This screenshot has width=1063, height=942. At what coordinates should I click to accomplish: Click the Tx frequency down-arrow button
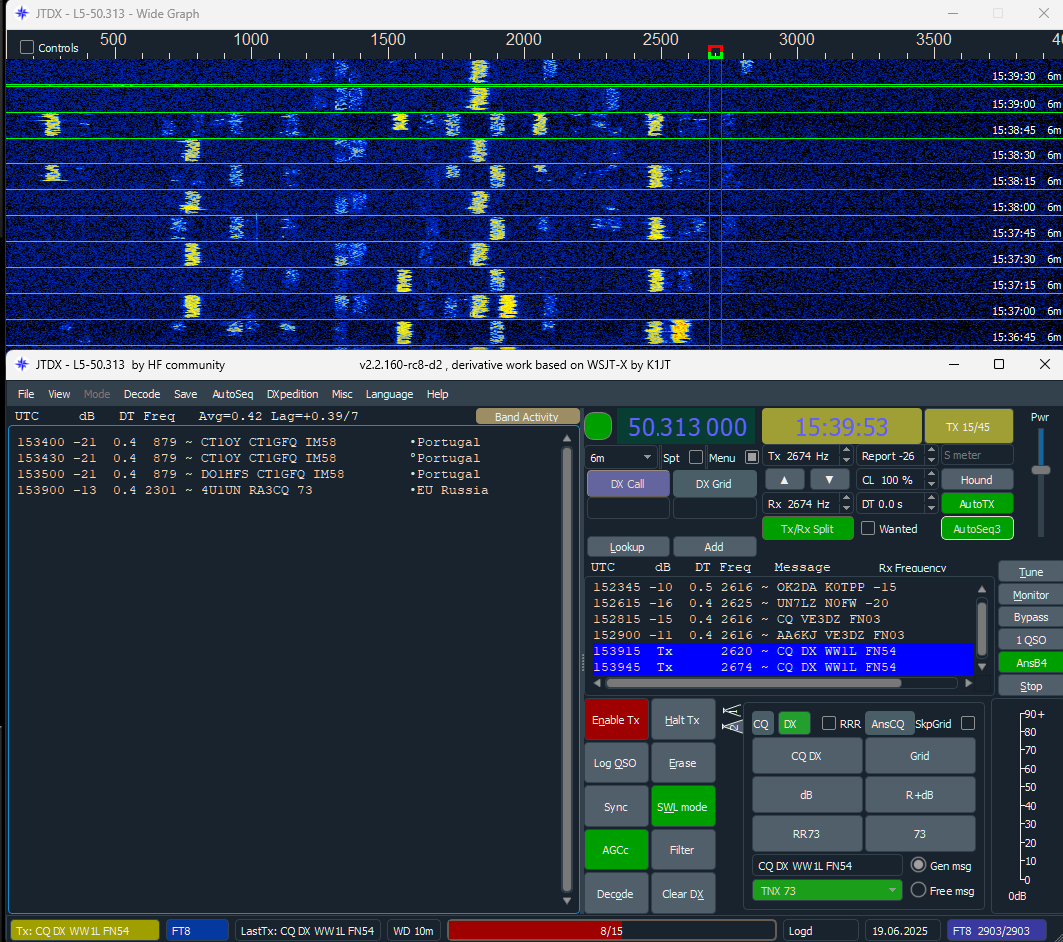[x=829, y=480]
